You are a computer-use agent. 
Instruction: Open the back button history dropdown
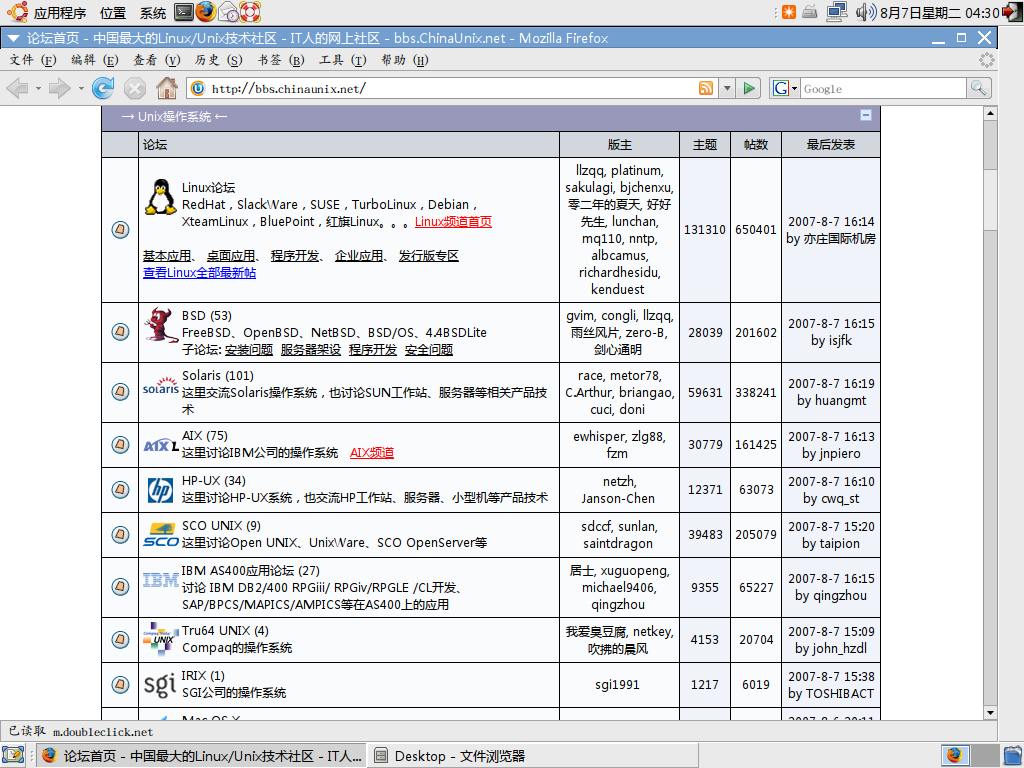pos(39,88)
